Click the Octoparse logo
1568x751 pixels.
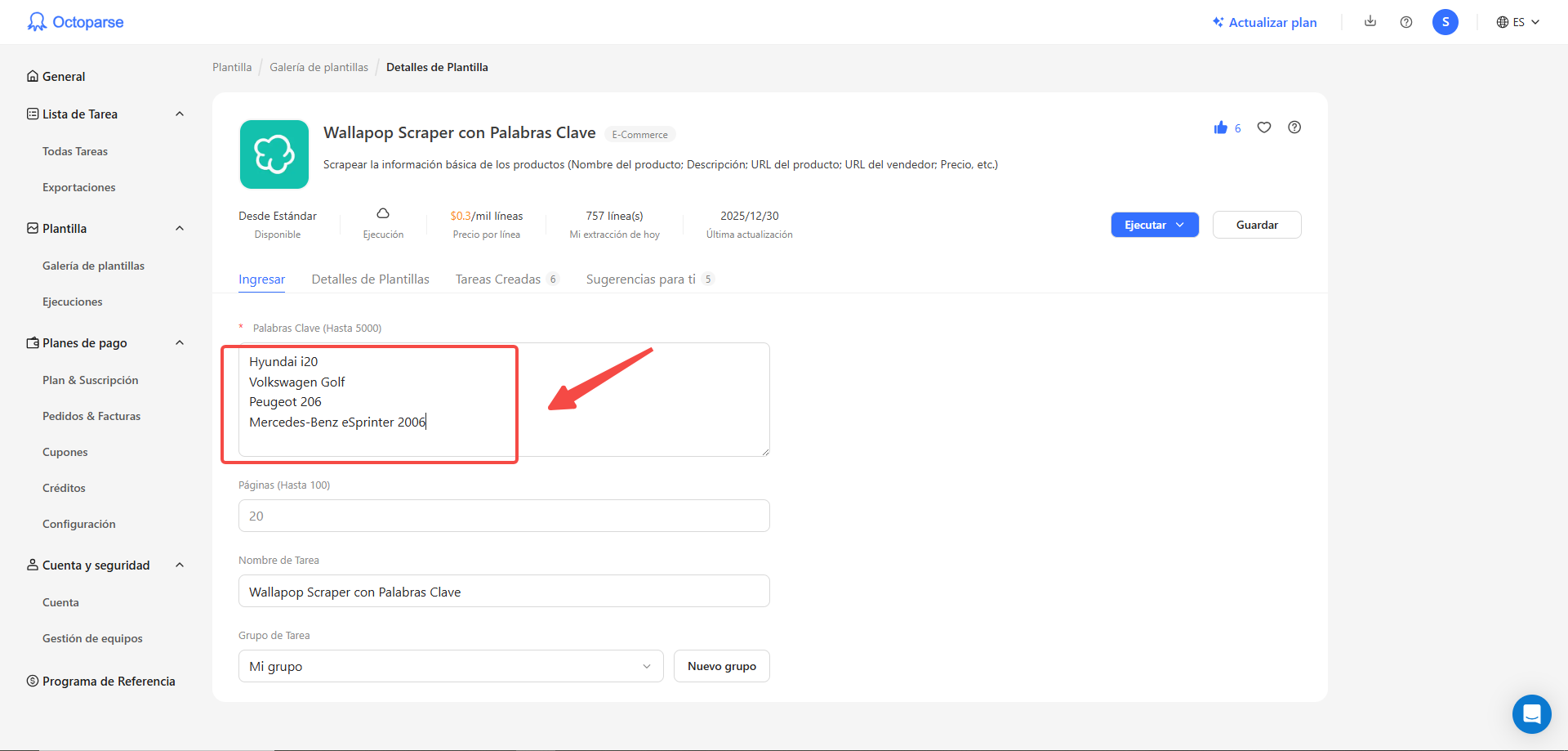click(x=75, y=22)
